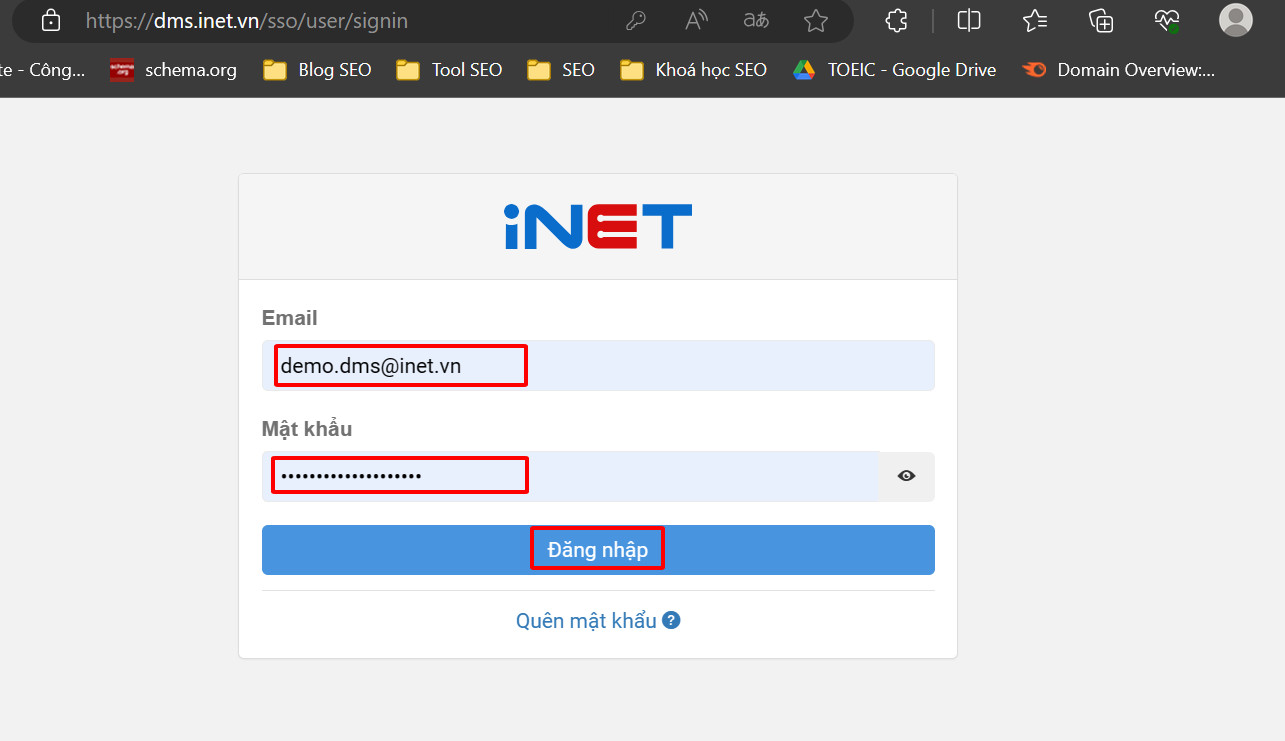The image size is (1285, 741).
Task: Activate the Read aloud icon
Action: (696, 20)
